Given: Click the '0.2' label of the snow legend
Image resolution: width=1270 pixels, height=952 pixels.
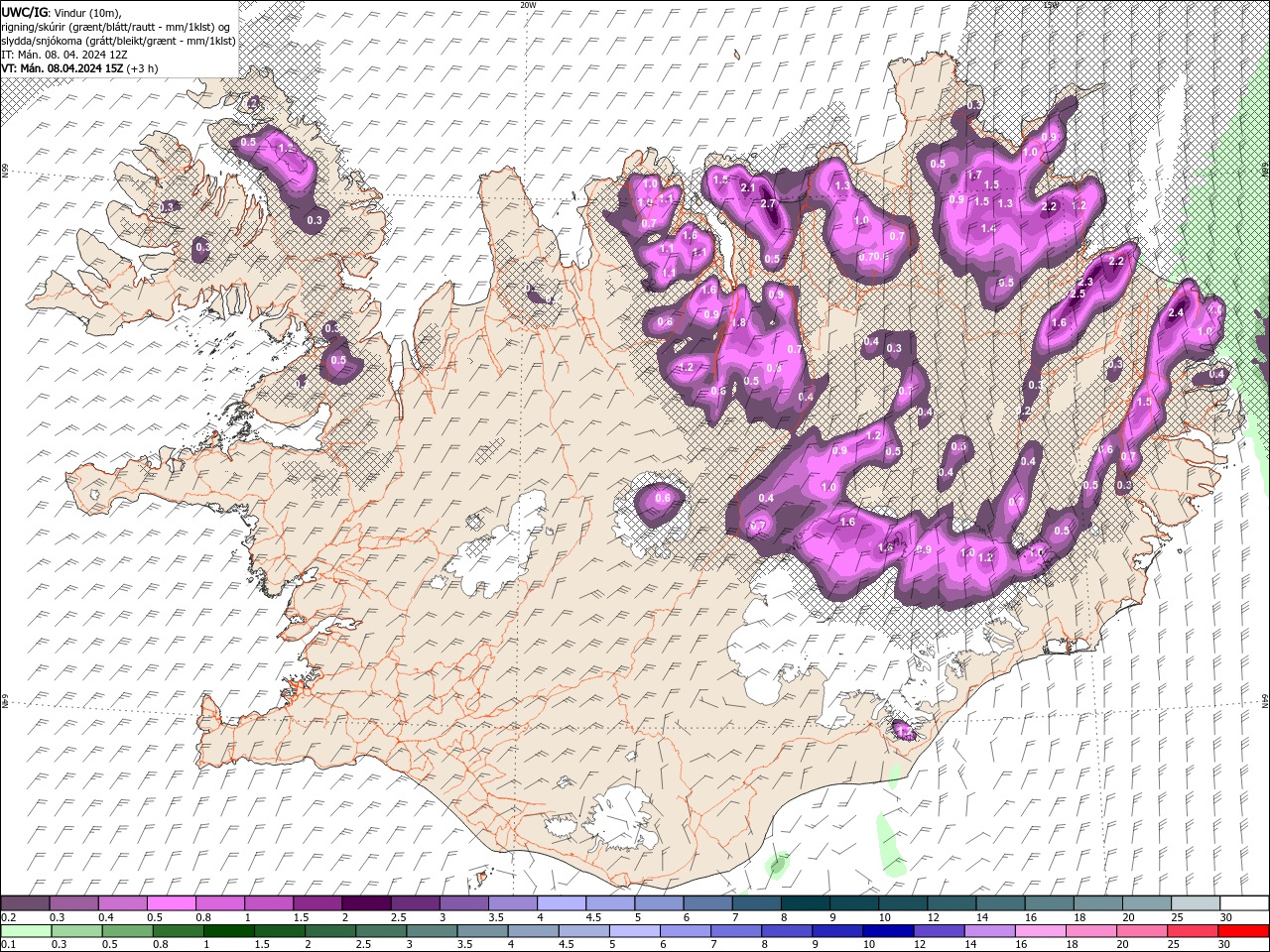Looking at the screenshot, I should [x=8, y=917].
